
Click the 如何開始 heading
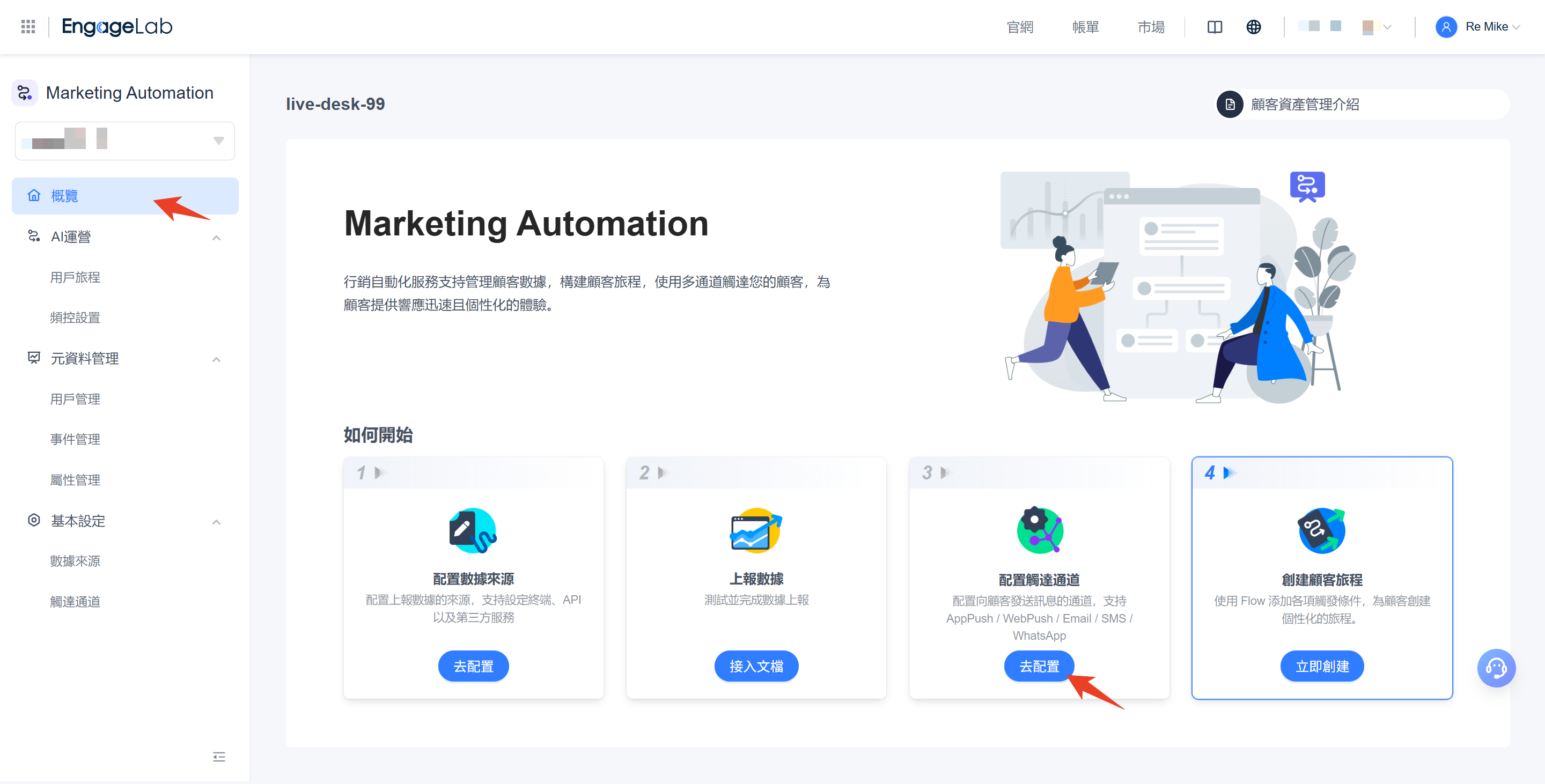pyautogui.click(x=378, y=434)
